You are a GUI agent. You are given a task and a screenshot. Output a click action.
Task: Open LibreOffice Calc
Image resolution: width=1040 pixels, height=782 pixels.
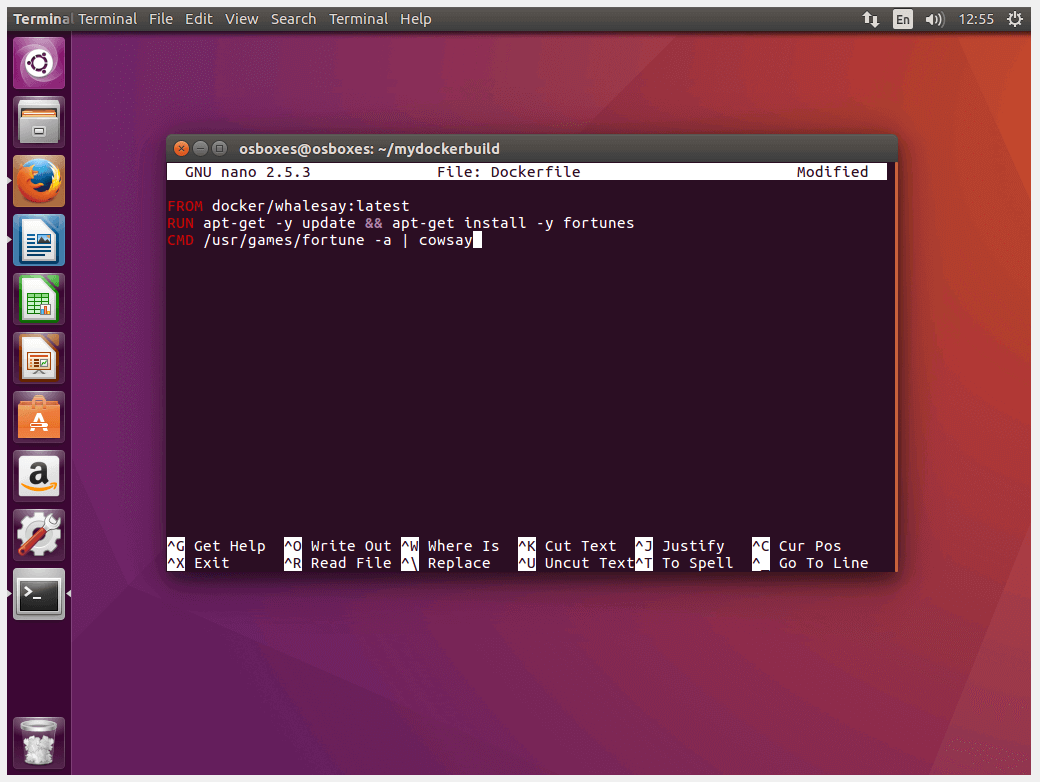coord(38,299)
